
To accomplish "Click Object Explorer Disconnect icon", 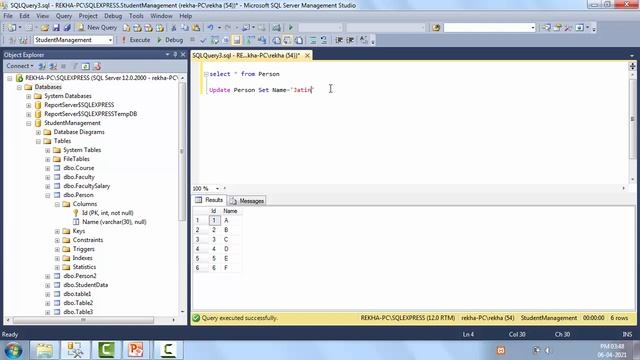I will tap(53, 66).
